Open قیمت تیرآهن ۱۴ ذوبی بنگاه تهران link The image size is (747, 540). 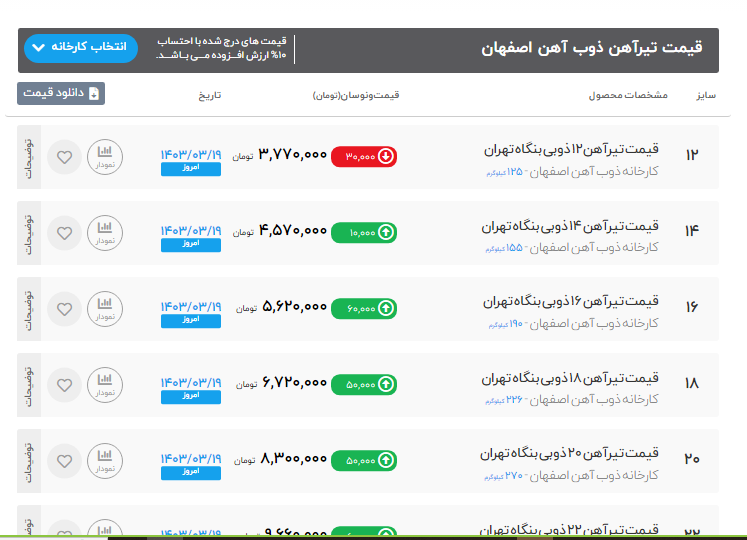click(570, 225)
